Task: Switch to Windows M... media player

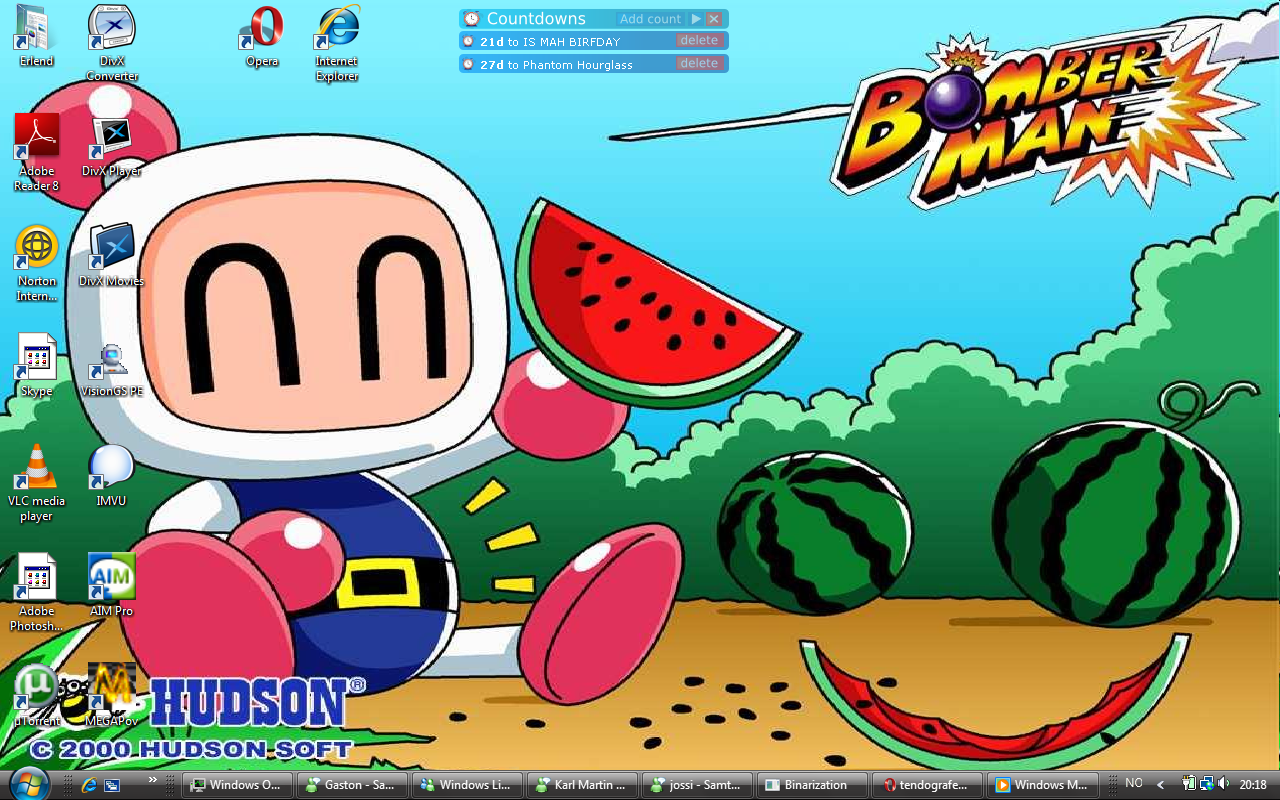Action: click(1043, 785)
